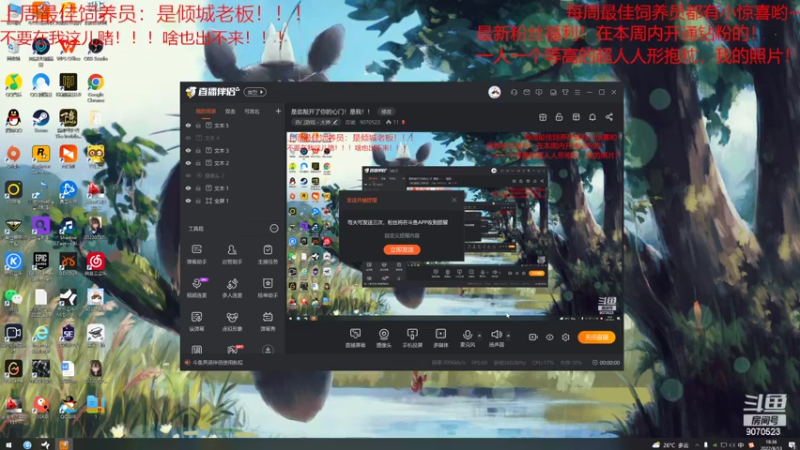
Task: Open the OBS Studio desktop shortcut
Action: [95, 49]
